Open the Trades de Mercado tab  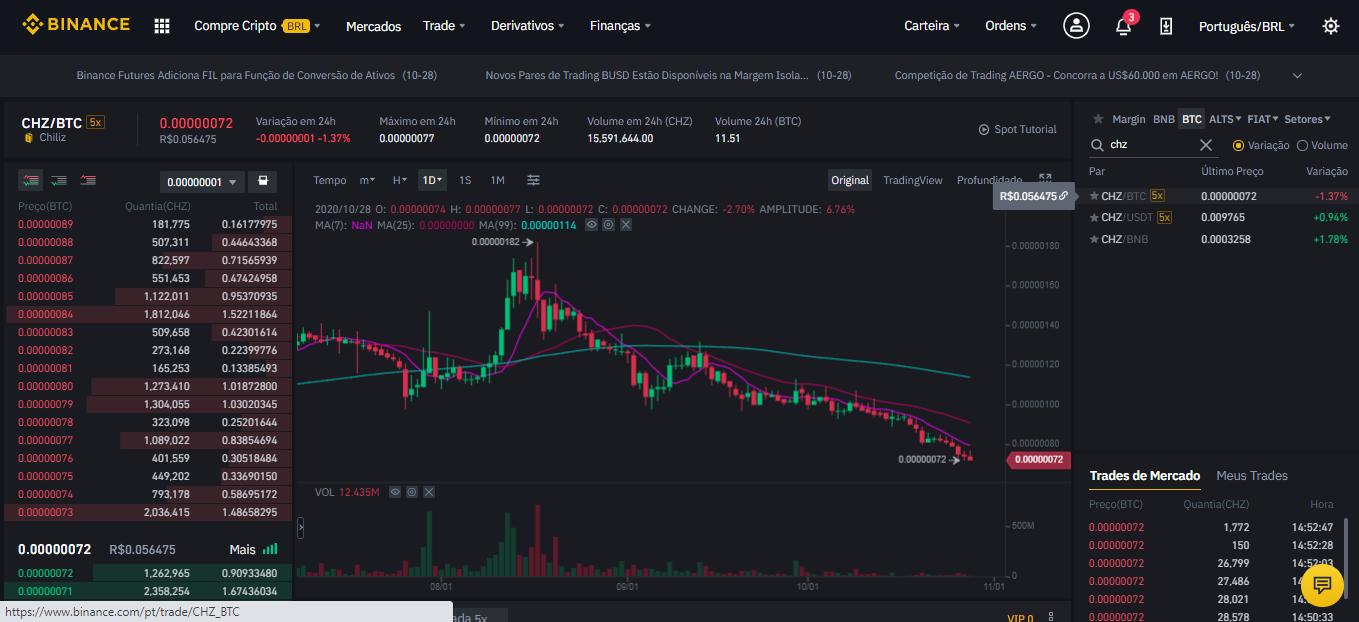(x=1145, y=476)
